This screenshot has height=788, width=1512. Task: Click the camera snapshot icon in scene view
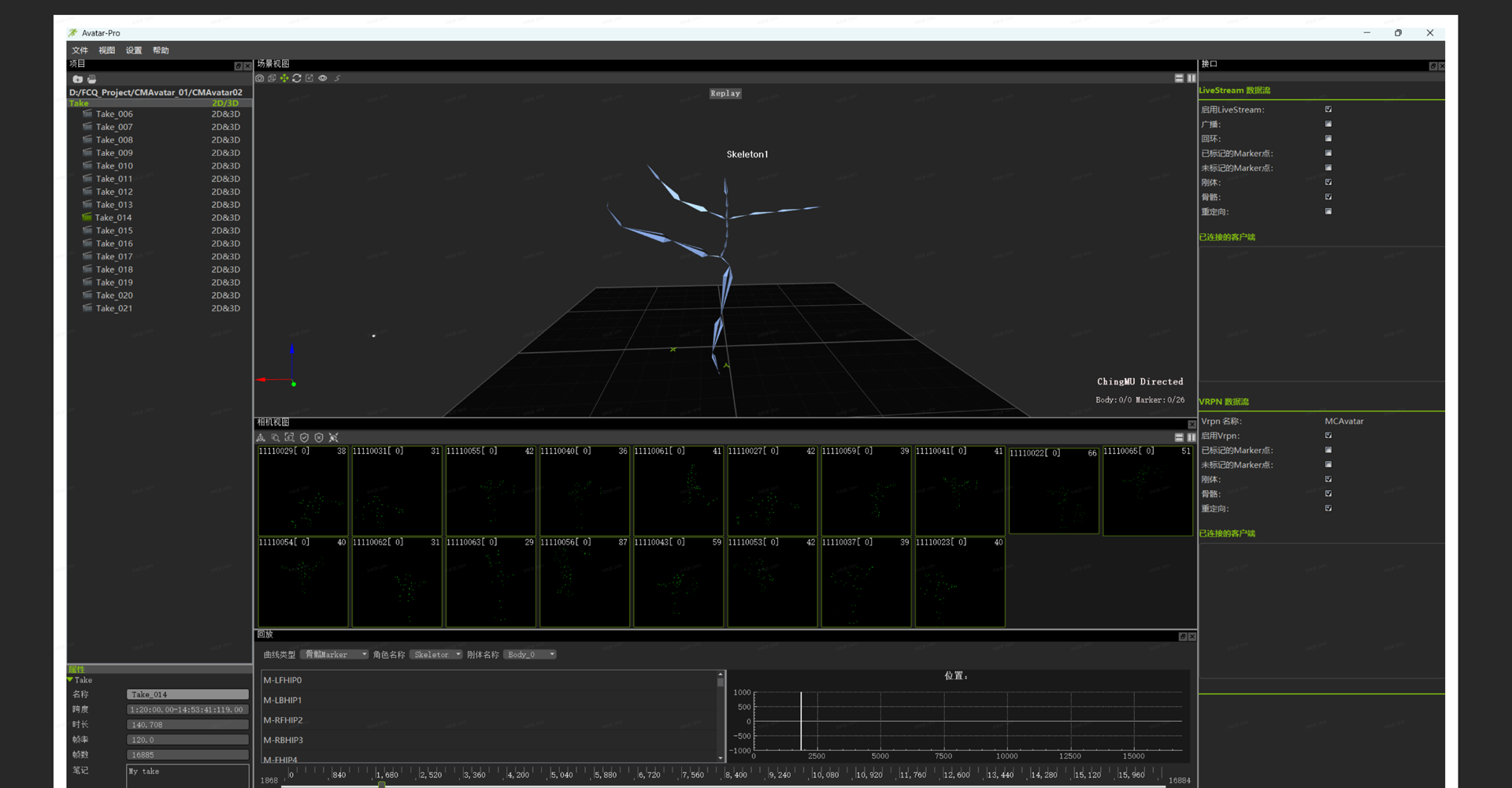pyautogui.click(x=260, y=79)
